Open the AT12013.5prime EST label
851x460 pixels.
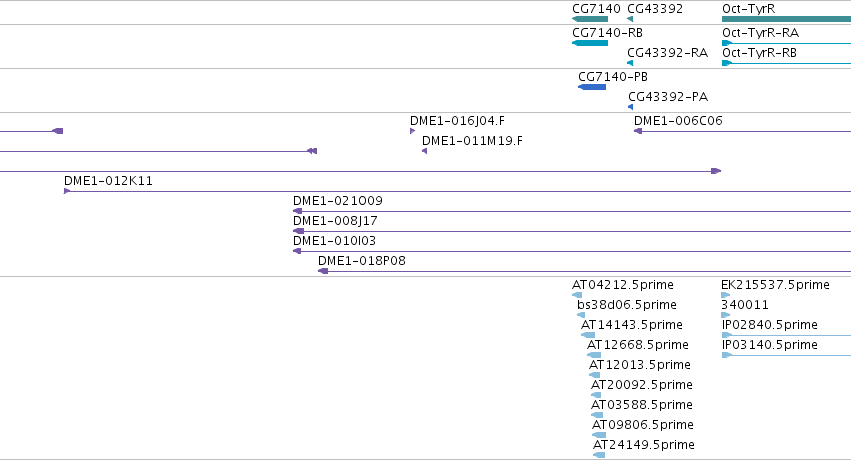click(x=640, y=365)
